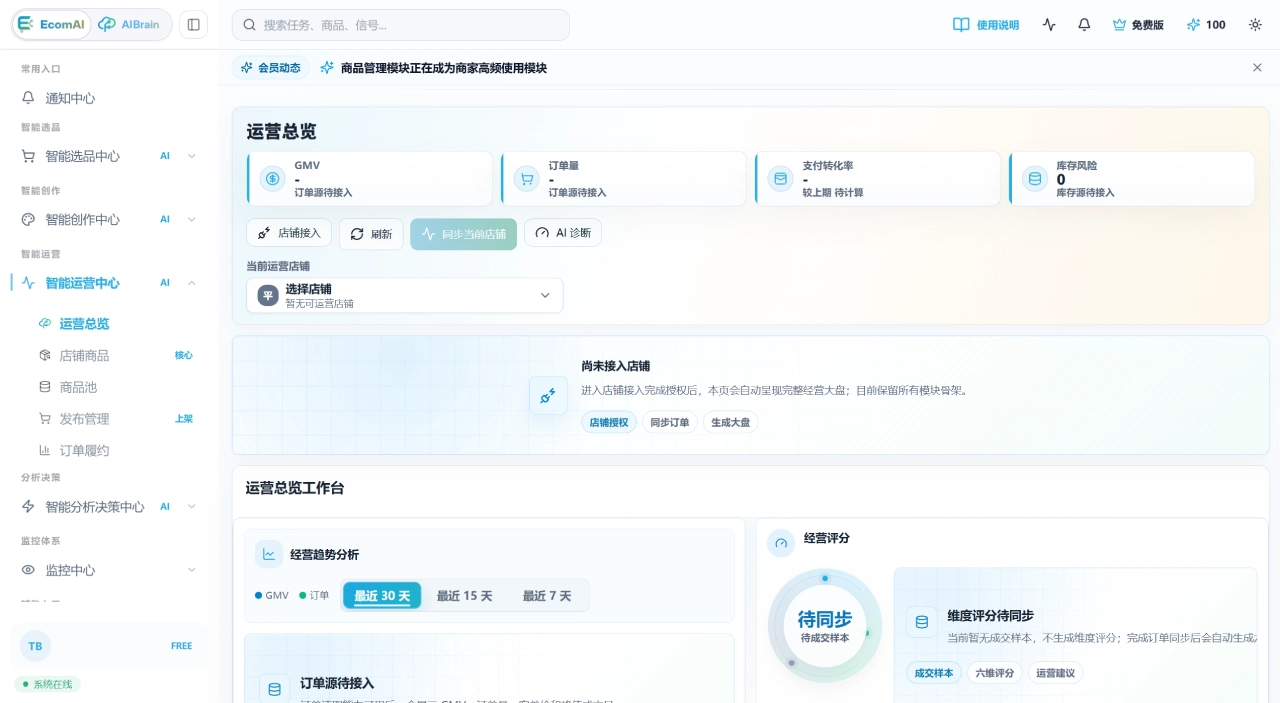1280x703 pixels.
Task: Click the FREE plan label
Action: [181, 646]
